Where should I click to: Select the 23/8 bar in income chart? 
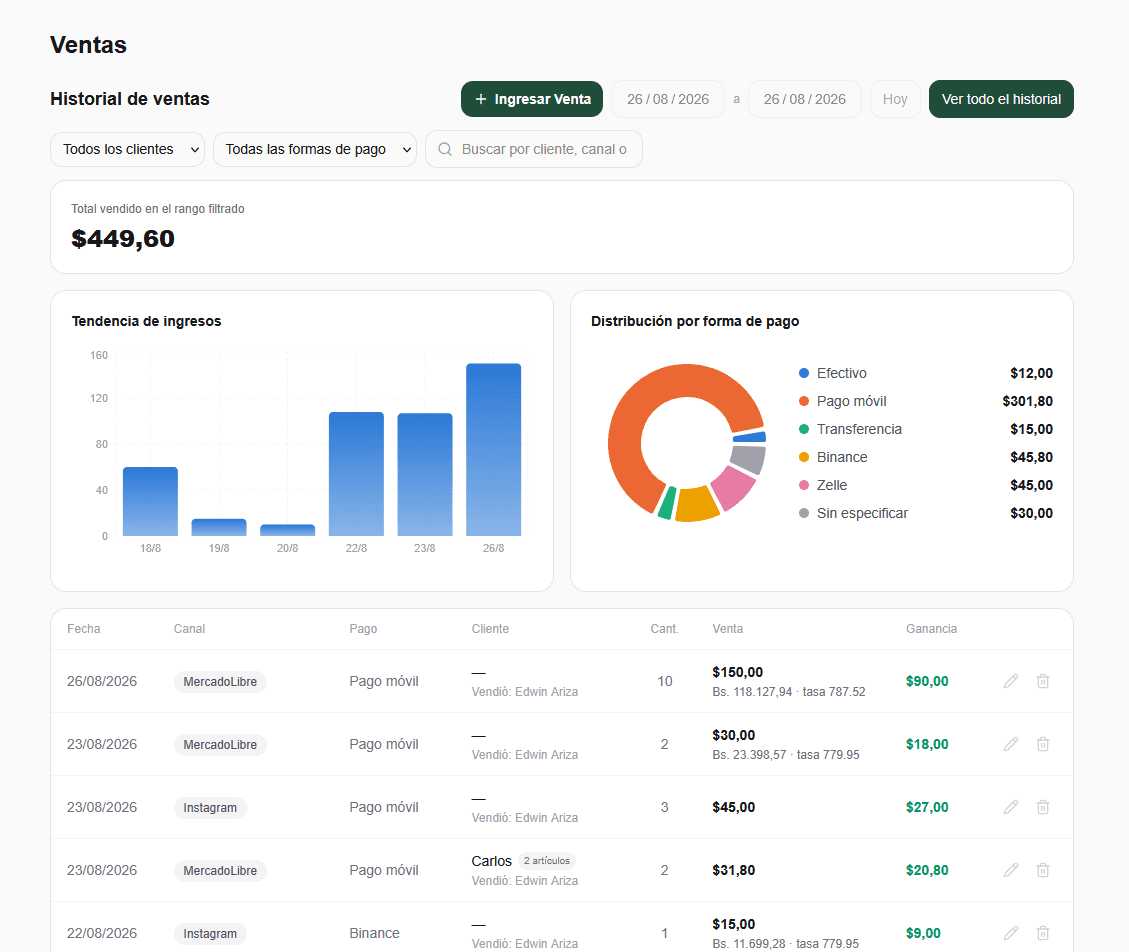(x=425, y=475)
